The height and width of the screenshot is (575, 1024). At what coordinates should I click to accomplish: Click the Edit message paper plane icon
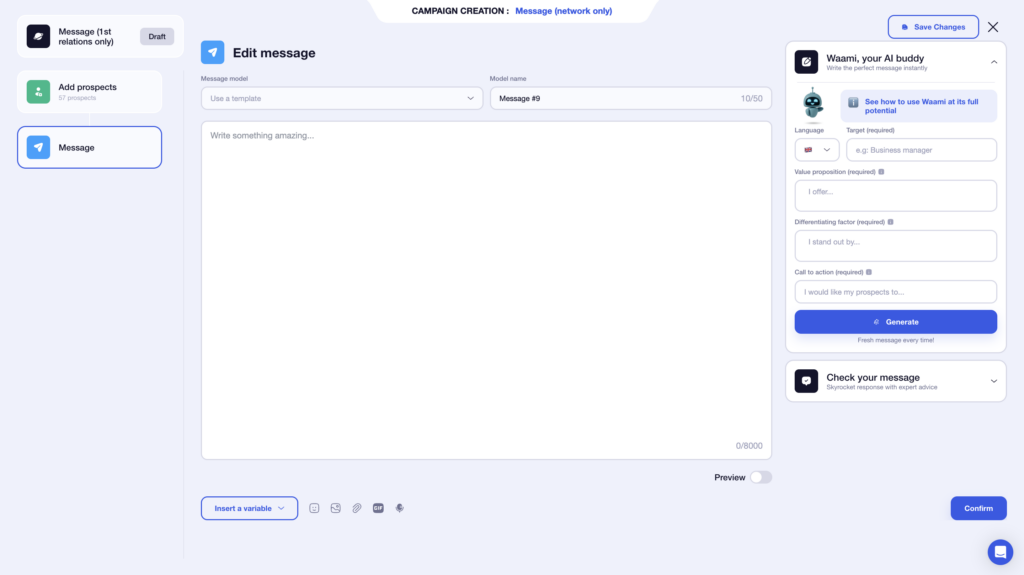tap(212, 52)
